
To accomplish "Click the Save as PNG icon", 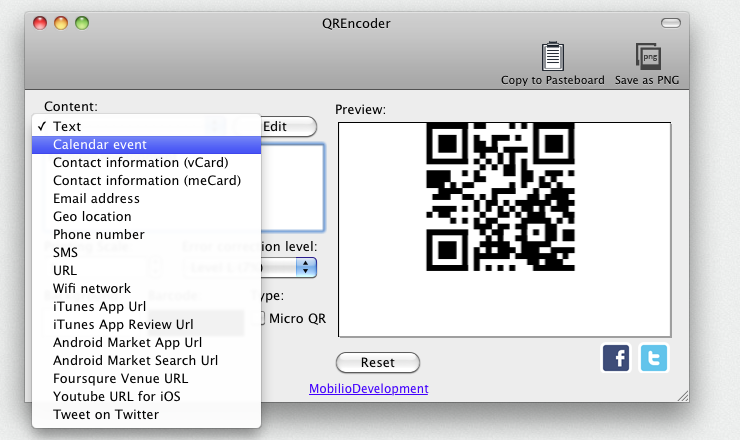I will tap(648, 56).
